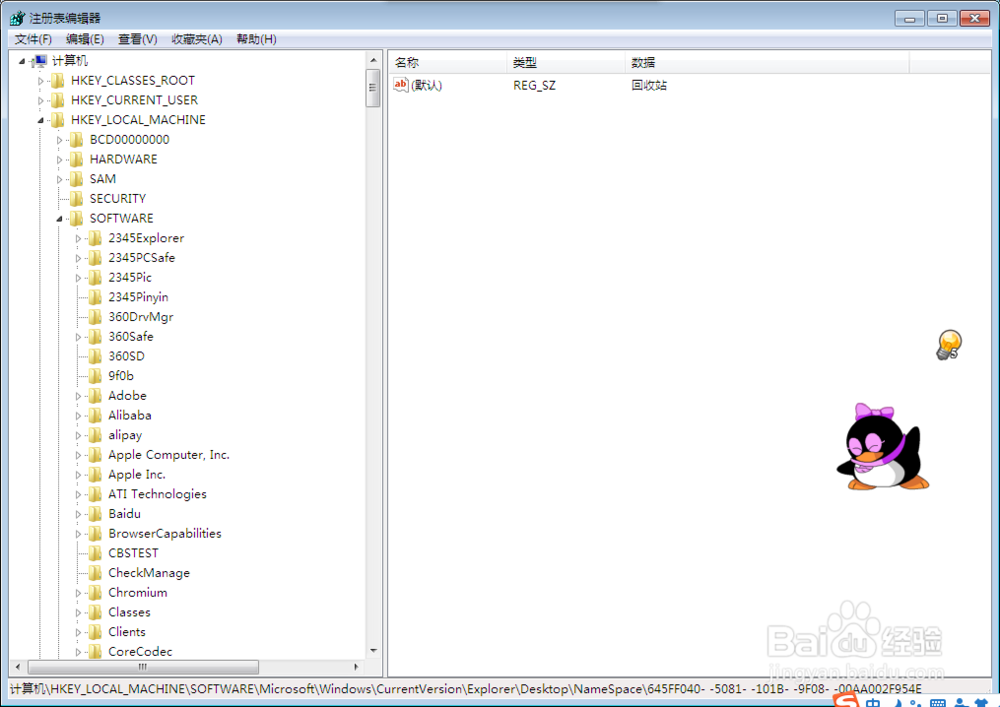The width and height of the screenshot is (1000, 707).
Task: Click the Sogou input method S icon
Action: [x=846, y=700]
